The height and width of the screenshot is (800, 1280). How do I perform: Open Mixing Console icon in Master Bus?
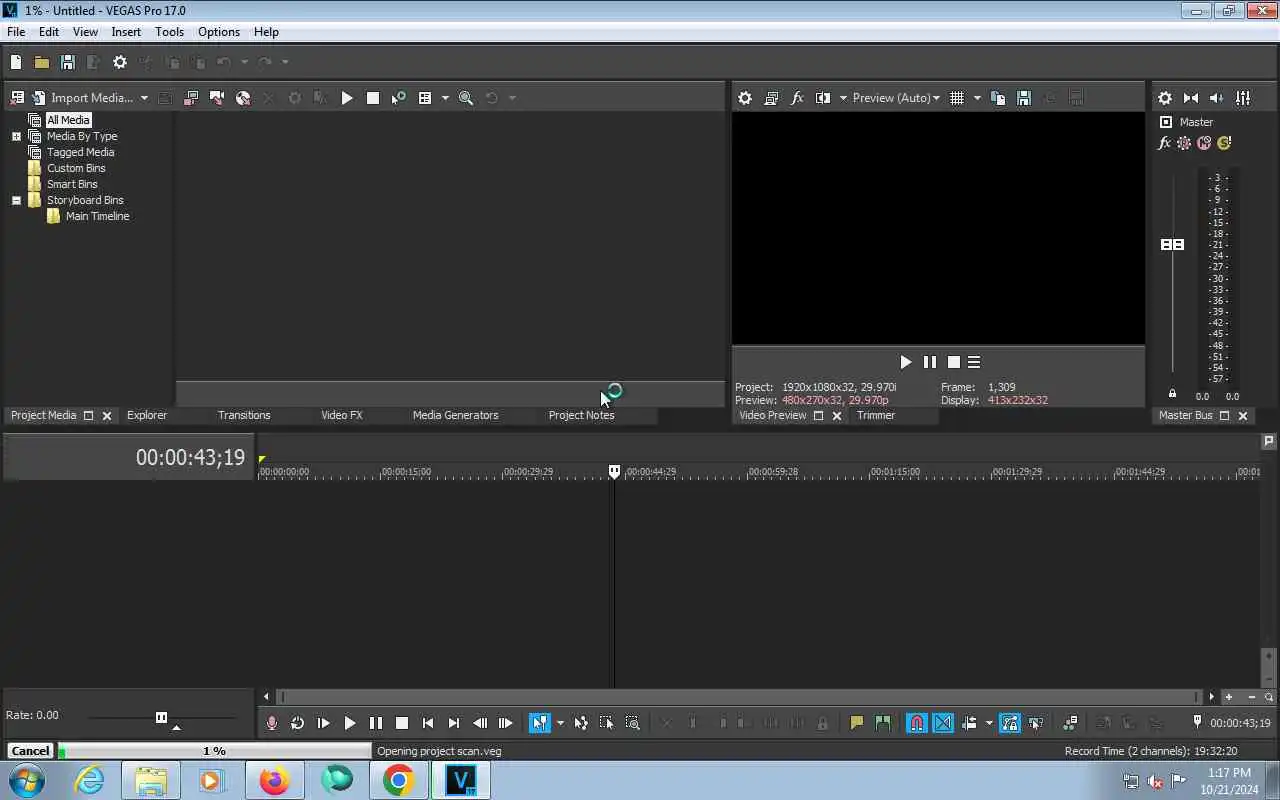[1243, 98]
